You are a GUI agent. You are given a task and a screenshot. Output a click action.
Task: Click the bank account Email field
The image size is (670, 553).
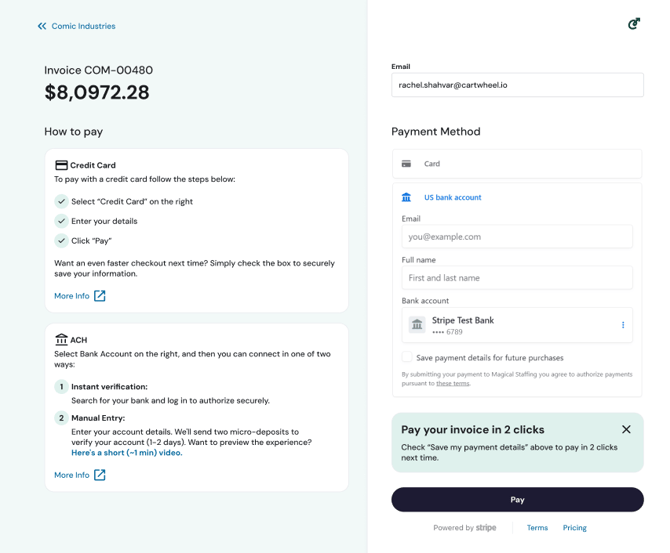(516, 237)
